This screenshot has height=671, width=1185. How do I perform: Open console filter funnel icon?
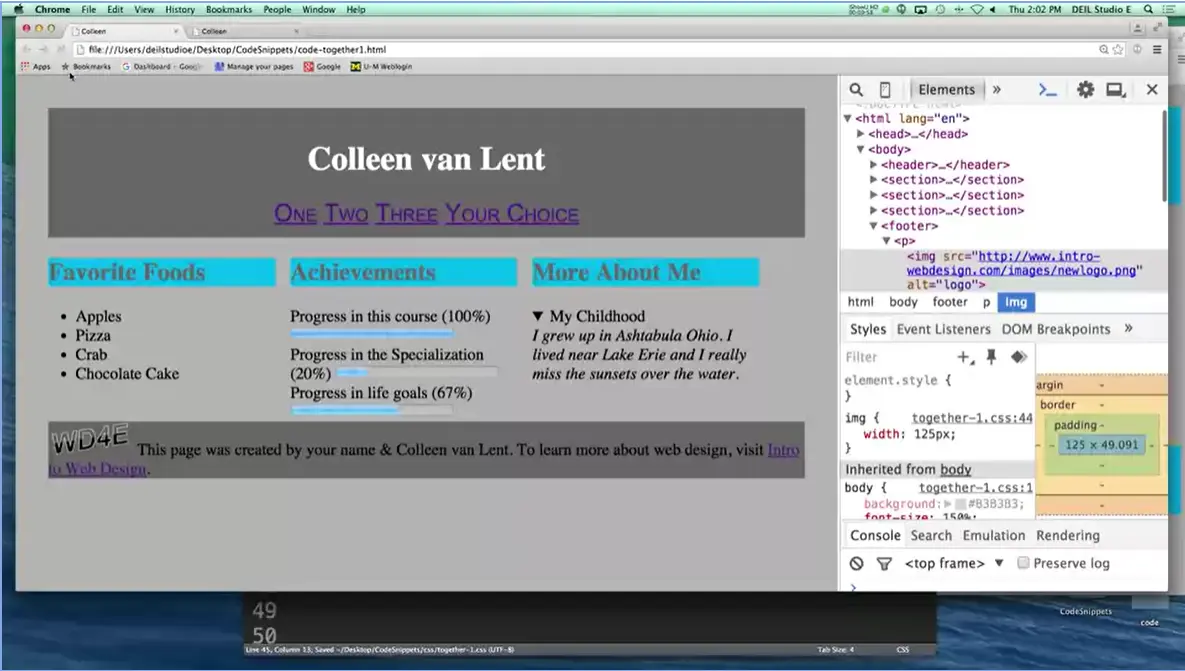click(884, 564)
